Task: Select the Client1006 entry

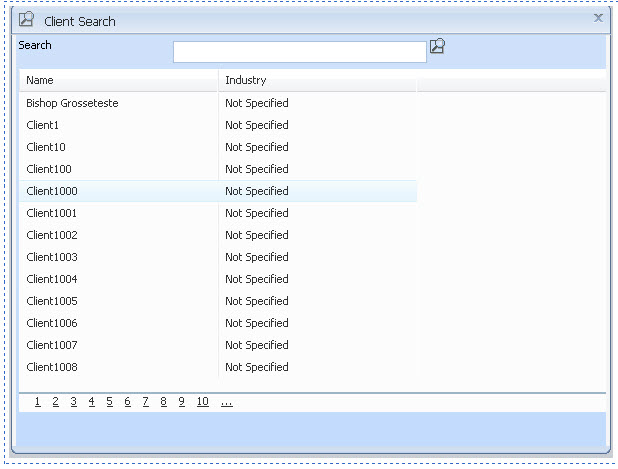Action: pos(52,323)
